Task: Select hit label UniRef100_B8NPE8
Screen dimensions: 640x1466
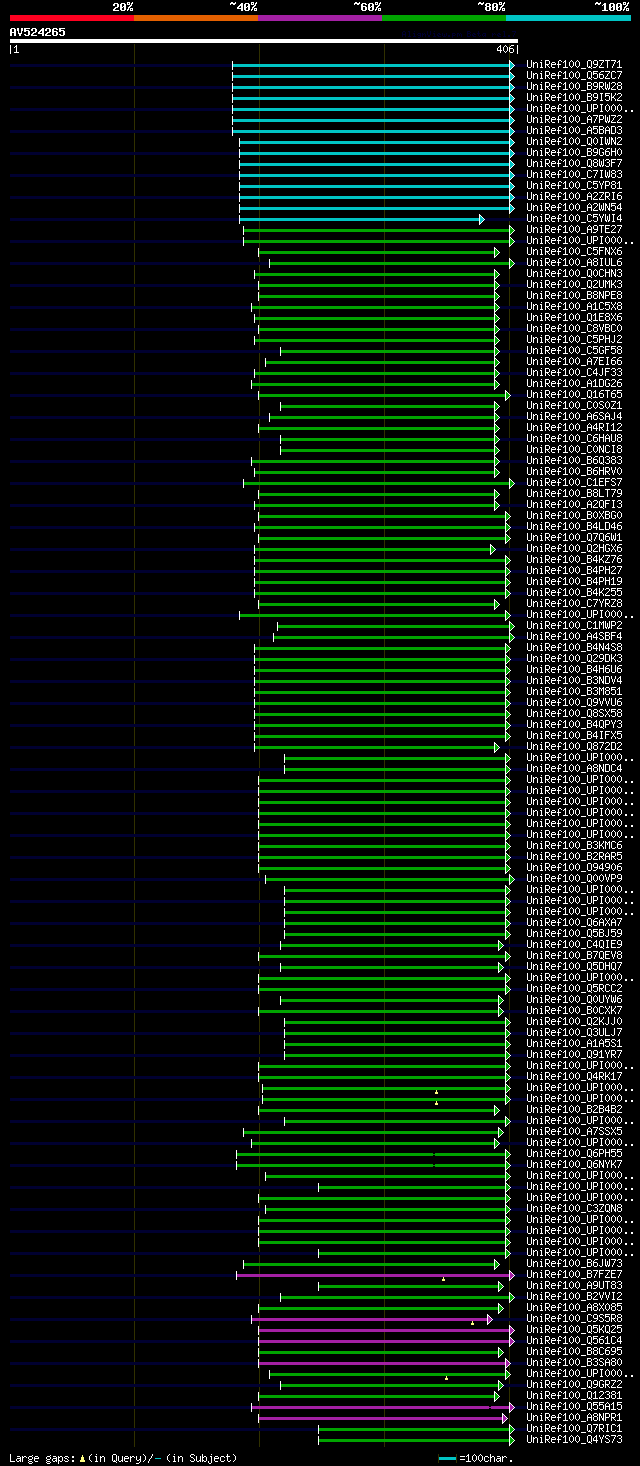Action: pyautogui.click(x=574, y=296)
